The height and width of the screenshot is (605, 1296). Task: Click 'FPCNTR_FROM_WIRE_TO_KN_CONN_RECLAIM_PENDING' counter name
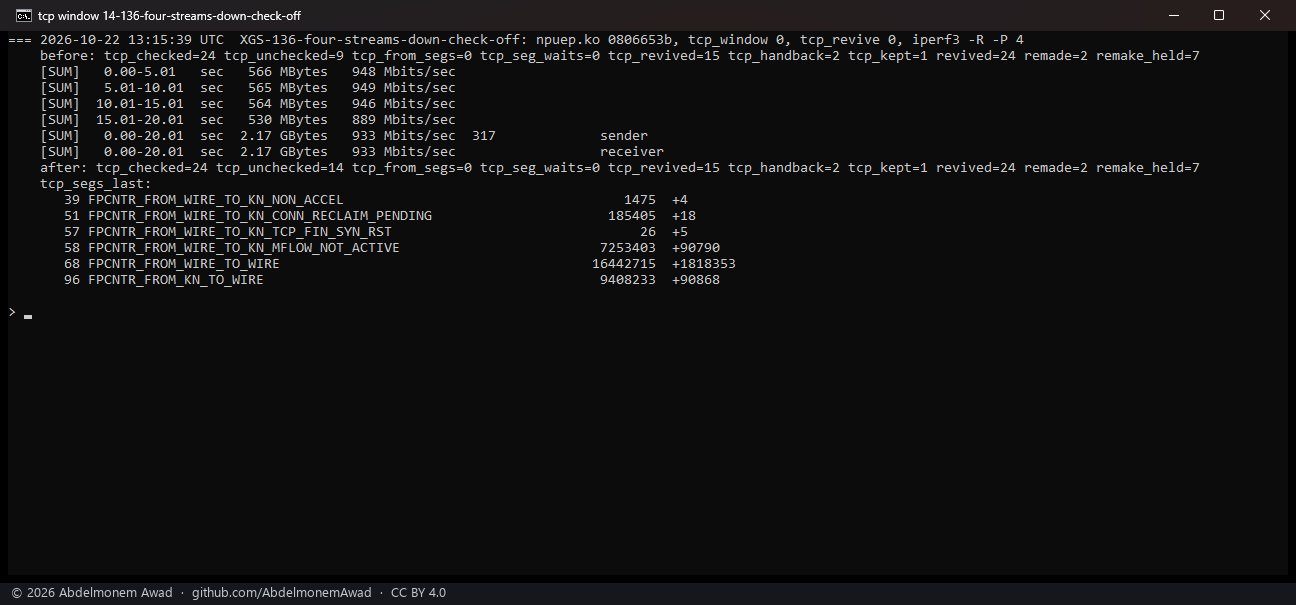(260, 216)
